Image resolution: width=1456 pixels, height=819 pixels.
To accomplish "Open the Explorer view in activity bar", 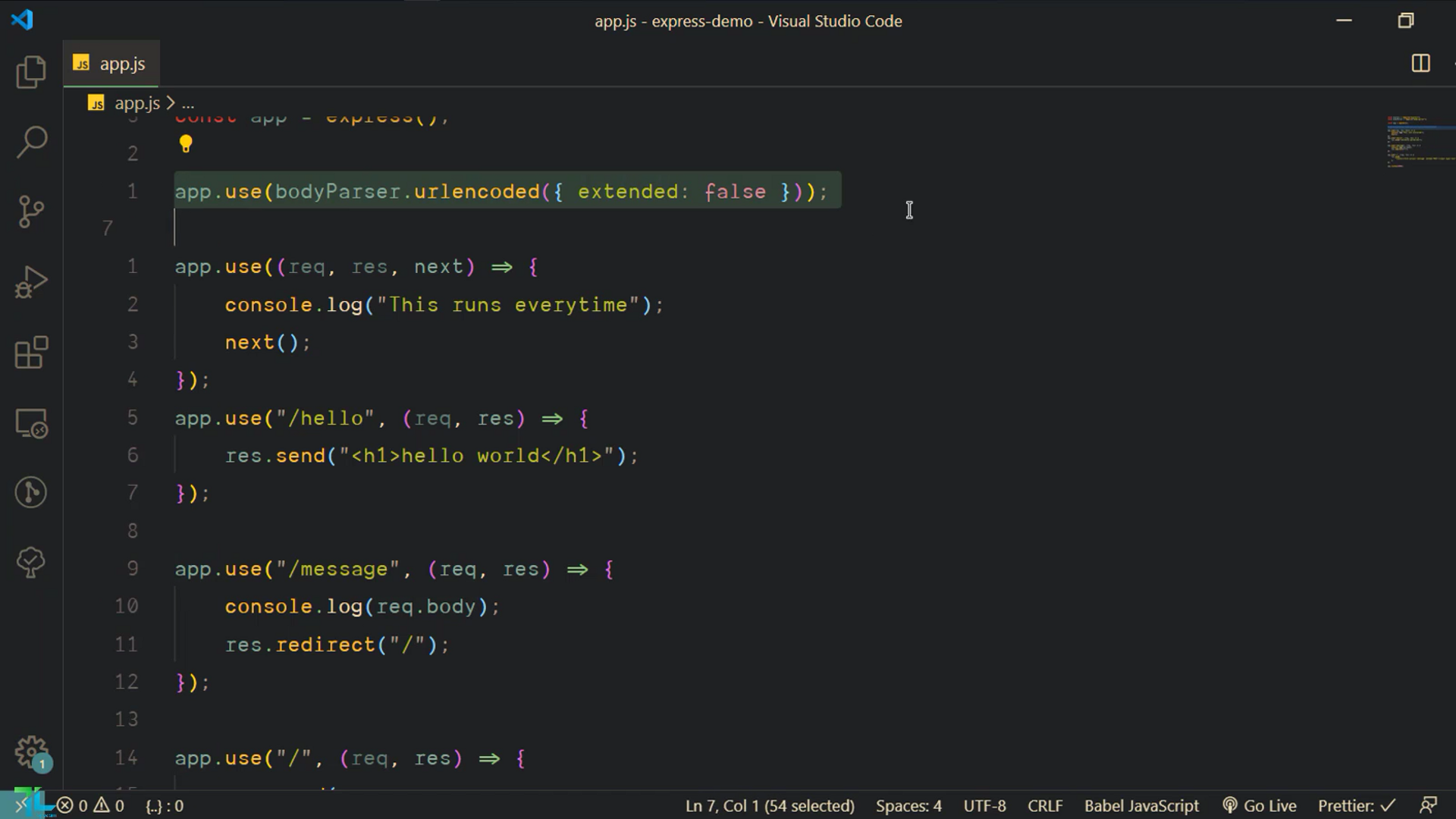I will tap(31, 72).
